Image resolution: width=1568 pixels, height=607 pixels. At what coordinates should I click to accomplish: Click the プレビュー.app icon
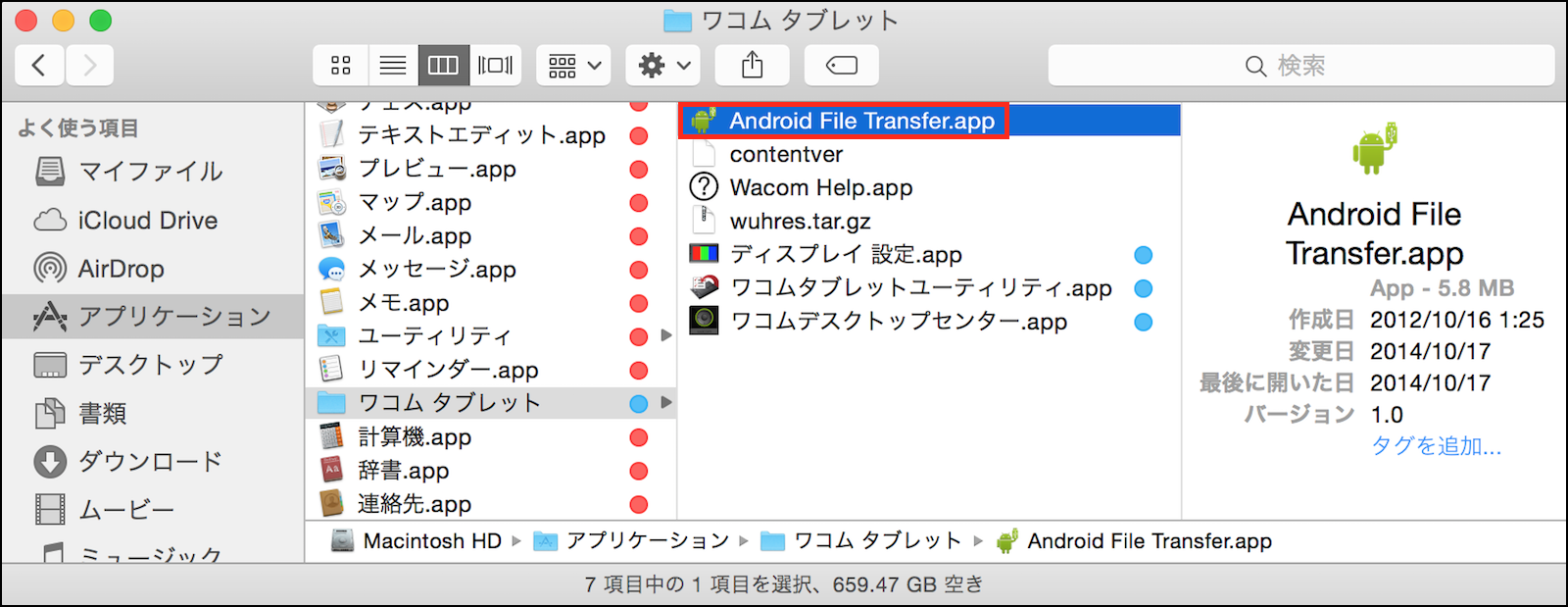click(x=332, y=168)
